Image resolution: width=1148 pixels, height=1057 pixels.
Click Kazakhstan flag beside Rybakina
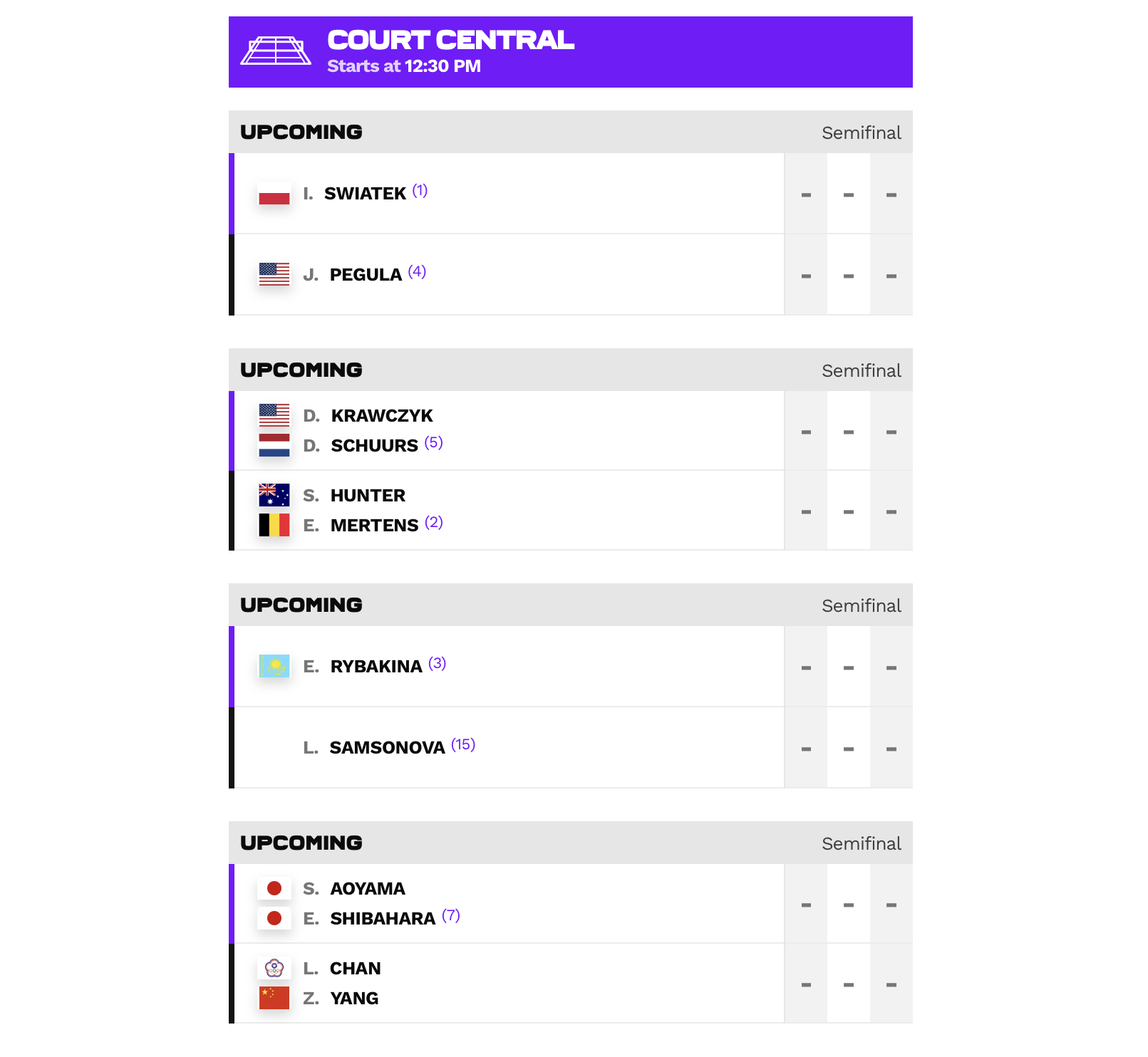[274, 666]
